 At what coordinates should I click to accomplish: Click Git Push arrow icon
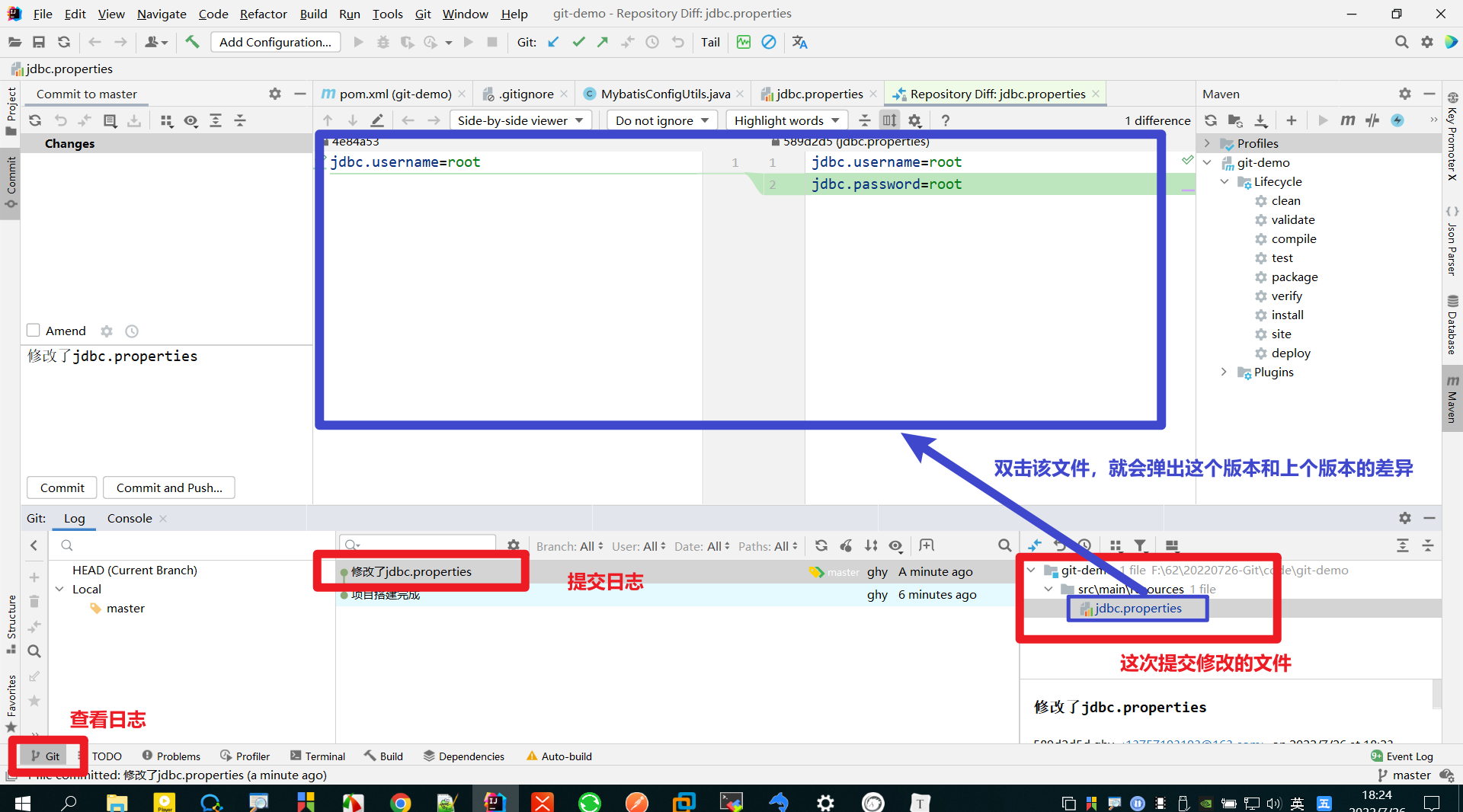click(x=603, y=43)
